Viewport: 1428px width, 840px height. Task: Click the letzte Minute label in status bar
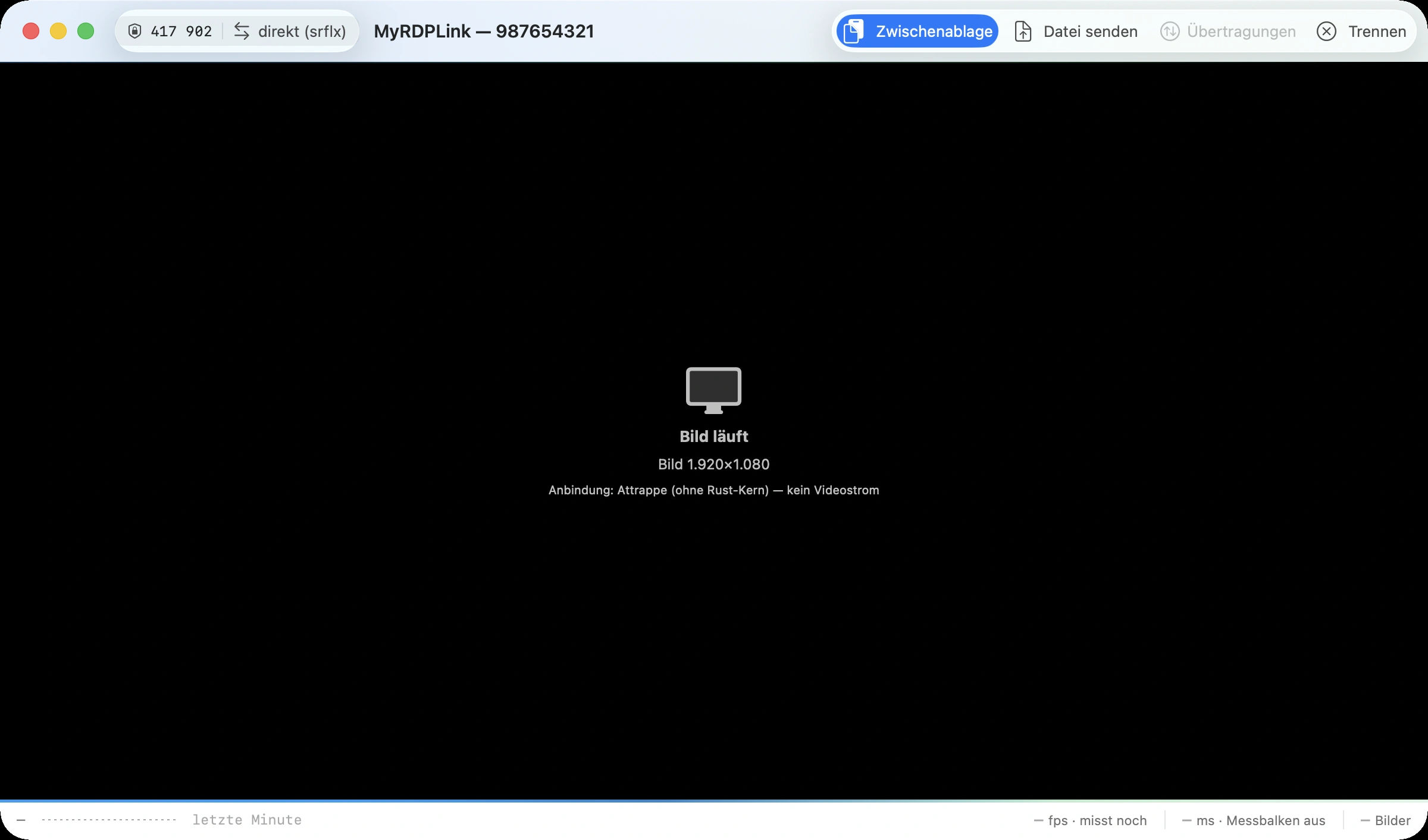247,820
